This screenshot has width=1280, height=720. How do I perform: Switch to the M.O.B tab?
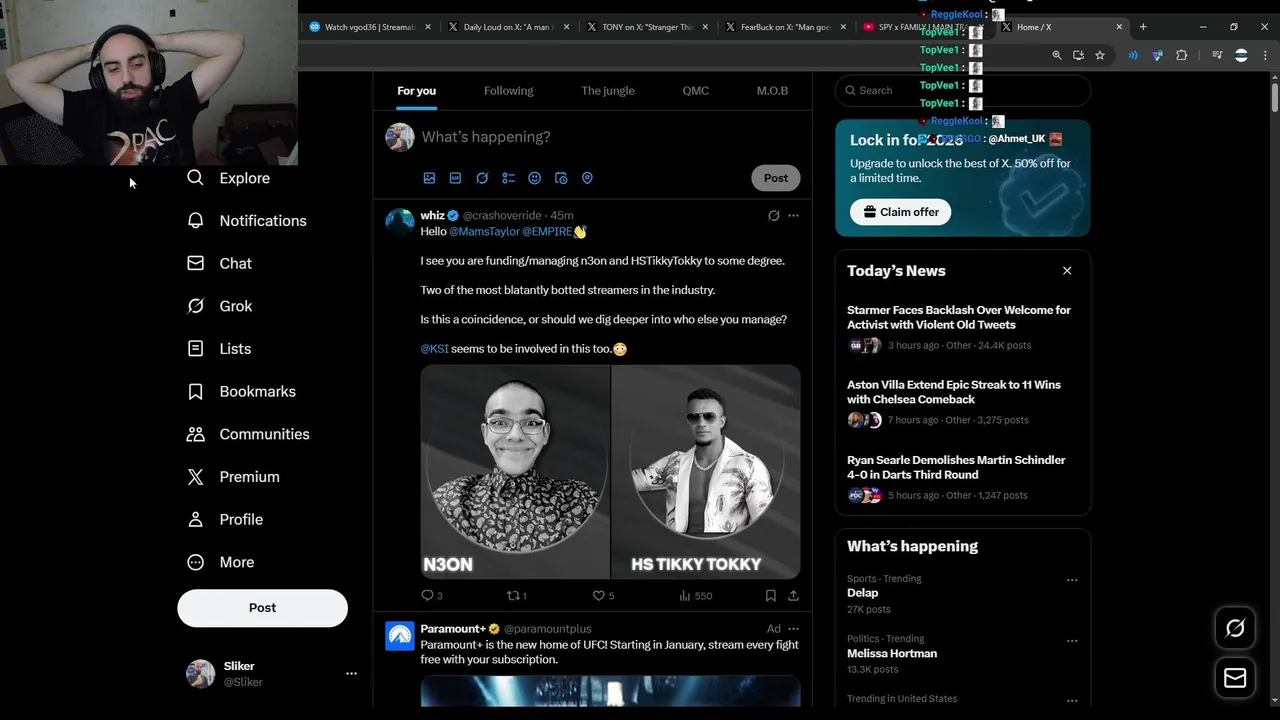click(772, 91)
